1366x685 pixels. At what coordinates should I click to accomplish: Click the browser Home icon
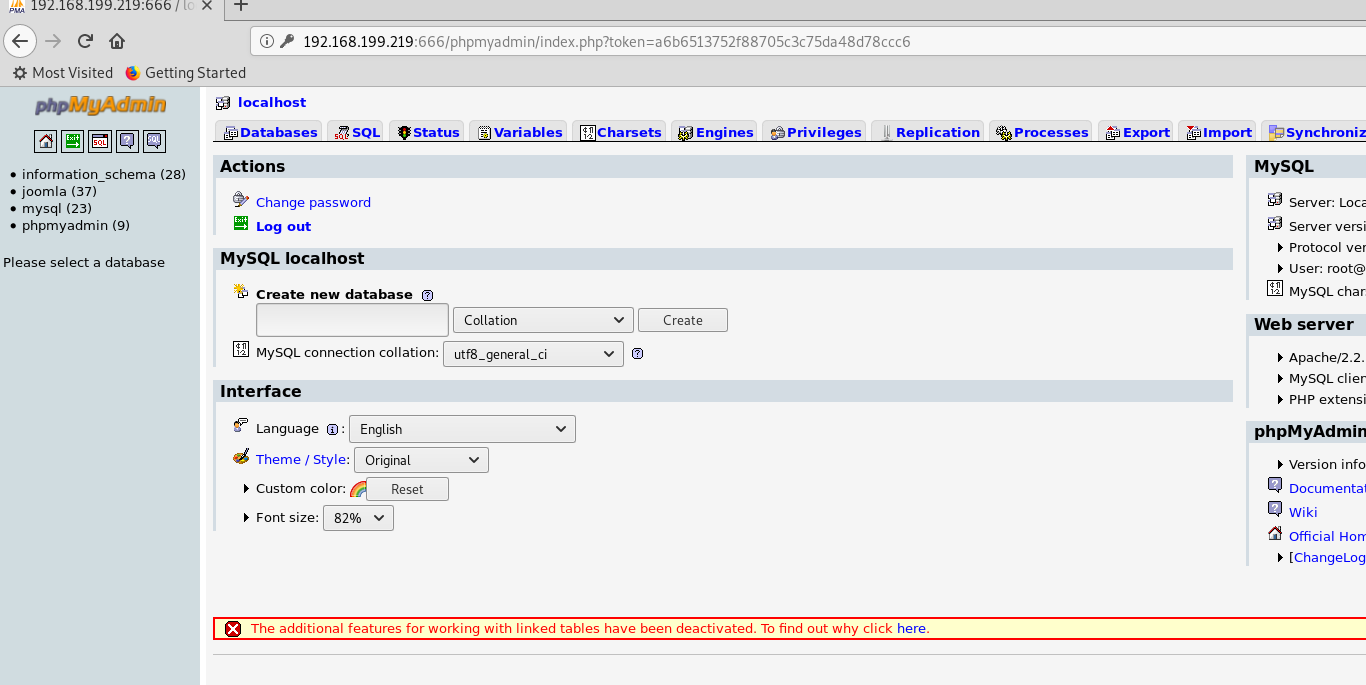tap(117, 41)
